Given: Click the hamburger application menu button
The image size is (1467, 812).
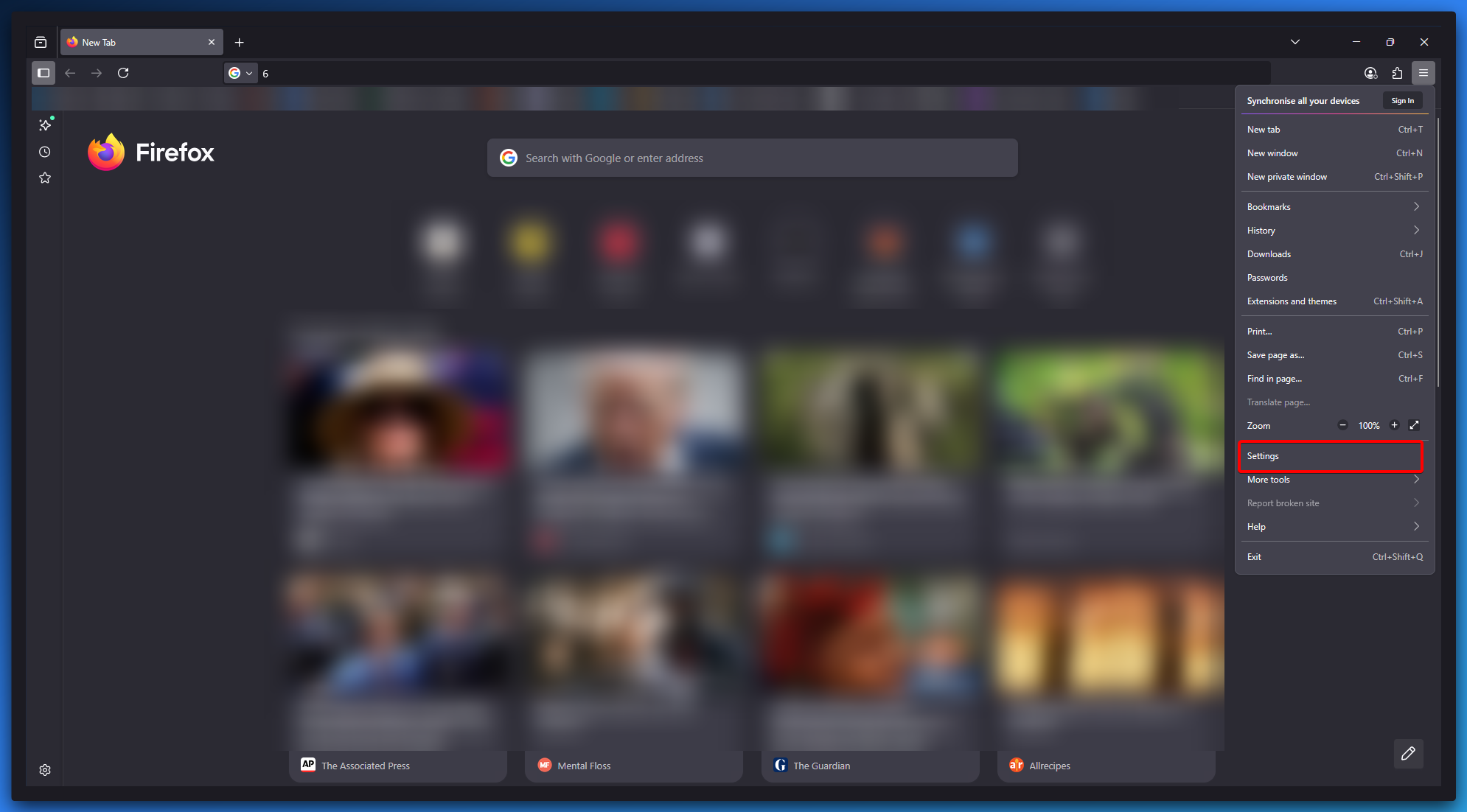Looking at the screenshot, I should (1424, 73).
